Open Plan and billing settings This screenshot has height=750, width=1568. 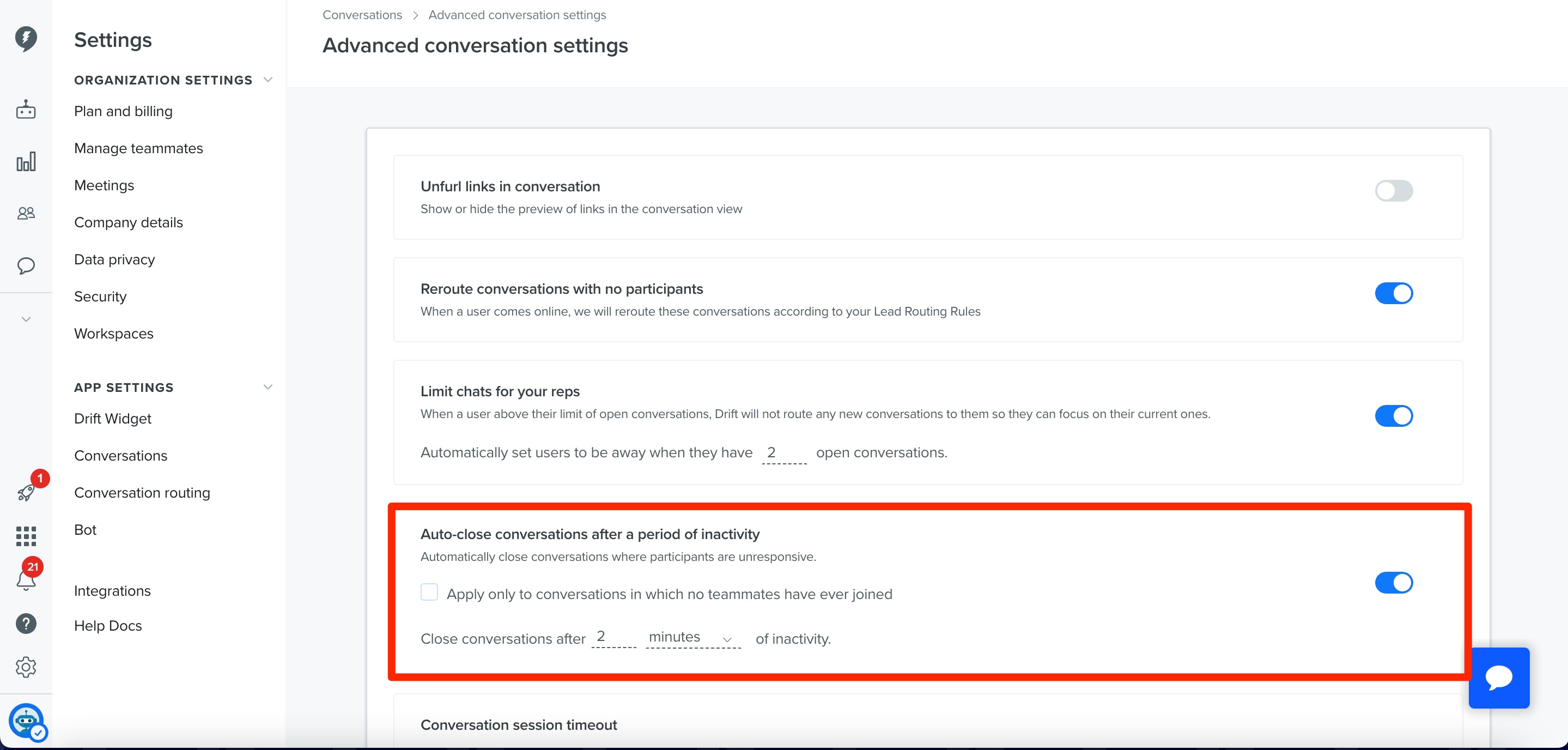point(124,111)
